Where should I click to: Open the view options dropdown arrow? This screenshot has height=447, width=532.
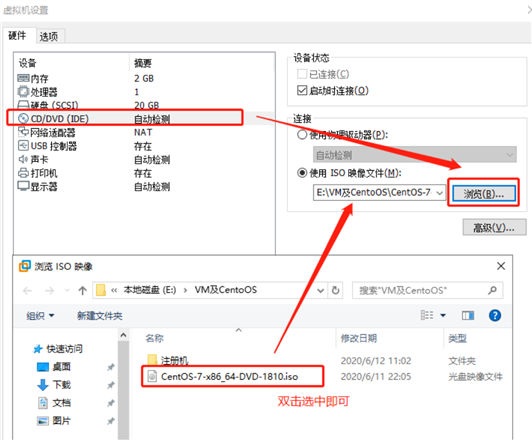click(443, 315)
